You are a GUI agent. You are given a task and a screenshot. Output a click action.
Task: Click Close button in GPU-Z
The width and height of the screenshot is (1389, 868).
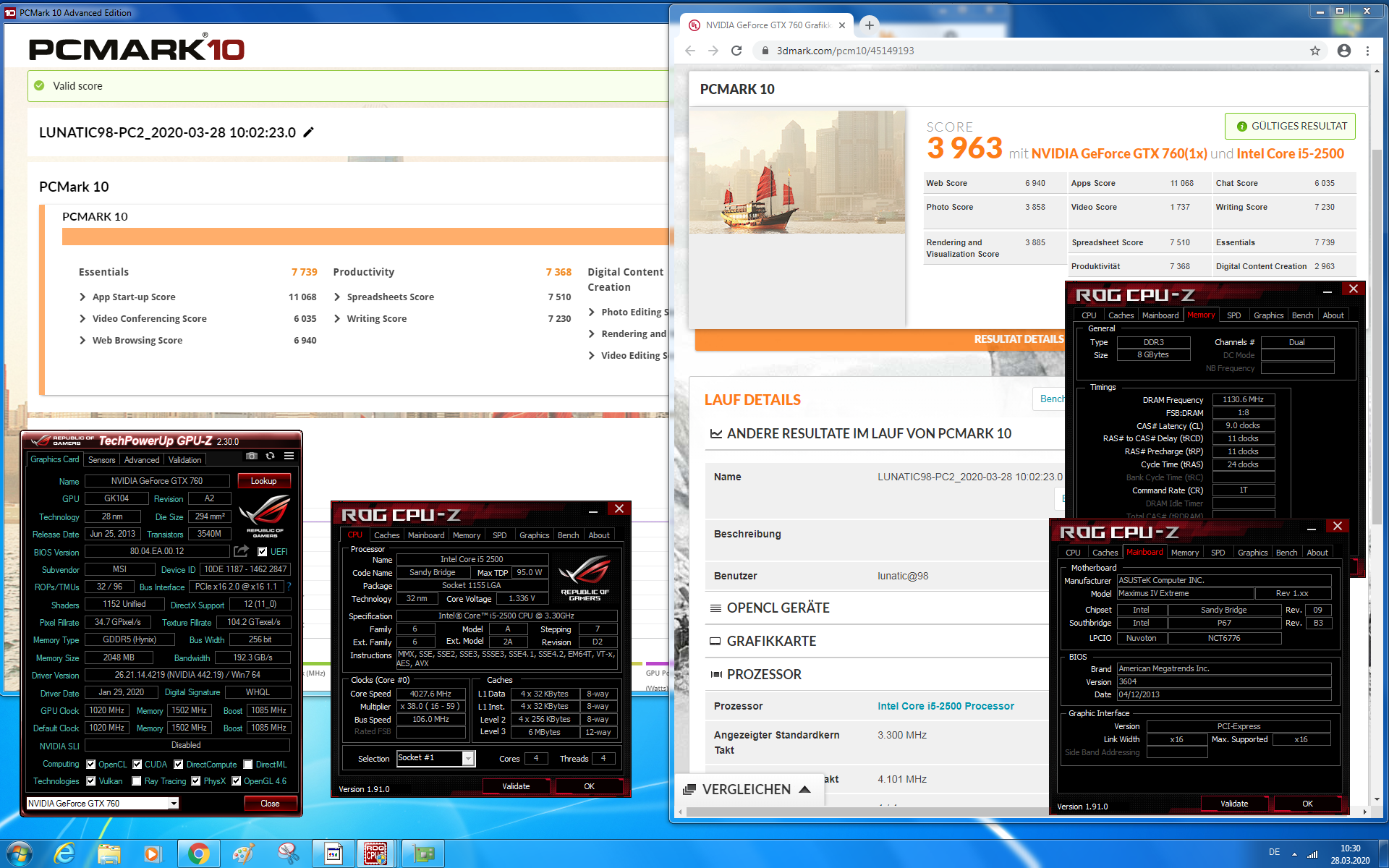point(270,804)
